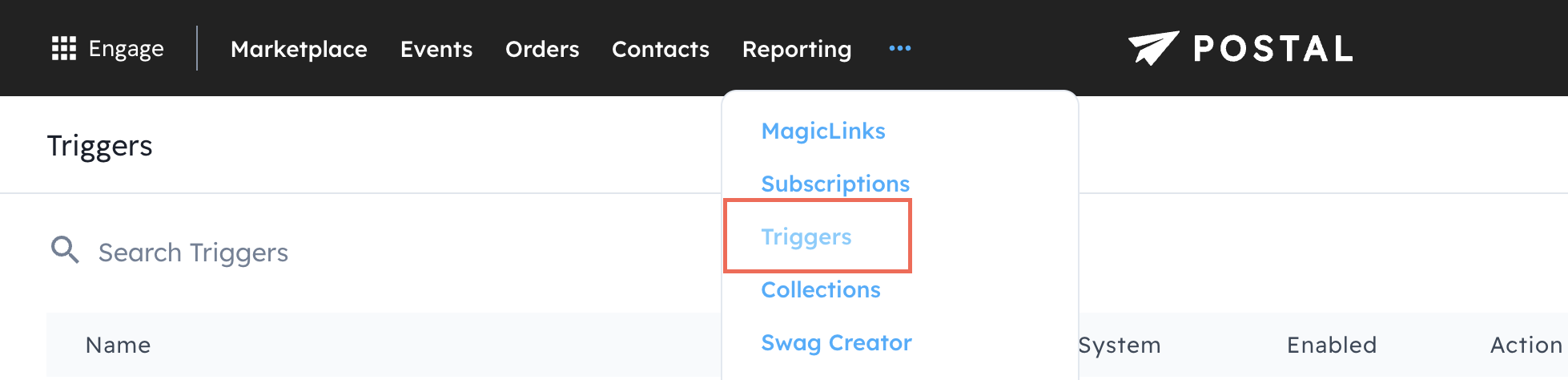Open Orders in the top navigation
This screenshot has height=380, width=1568.
pos(542,50)
